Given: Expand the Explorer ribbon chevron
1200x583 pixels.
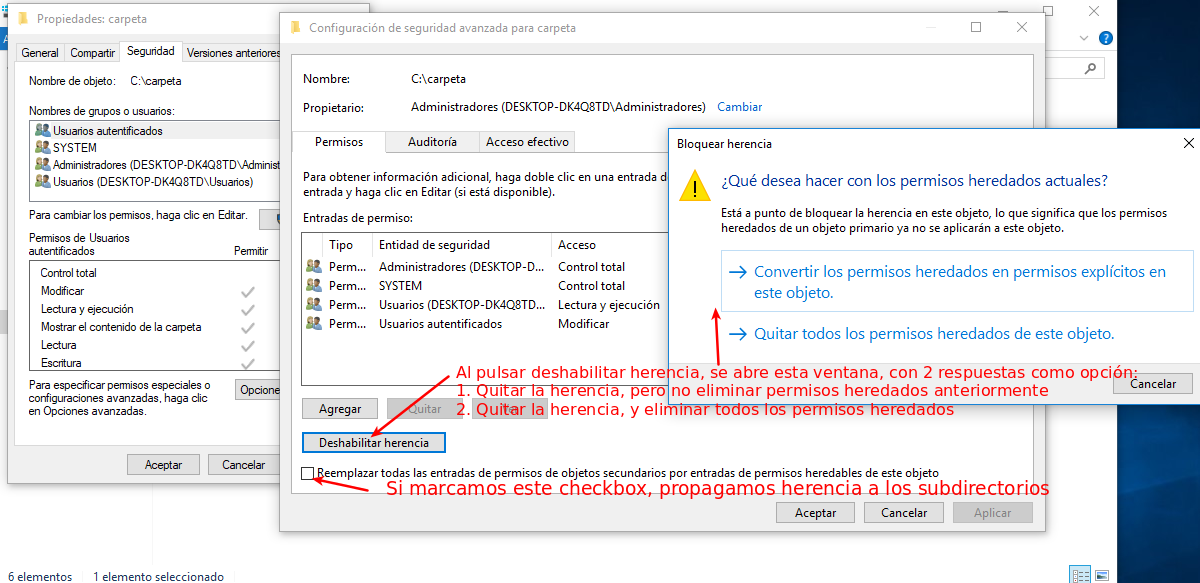Looking at the screenshot, I should coord(1086,38).
